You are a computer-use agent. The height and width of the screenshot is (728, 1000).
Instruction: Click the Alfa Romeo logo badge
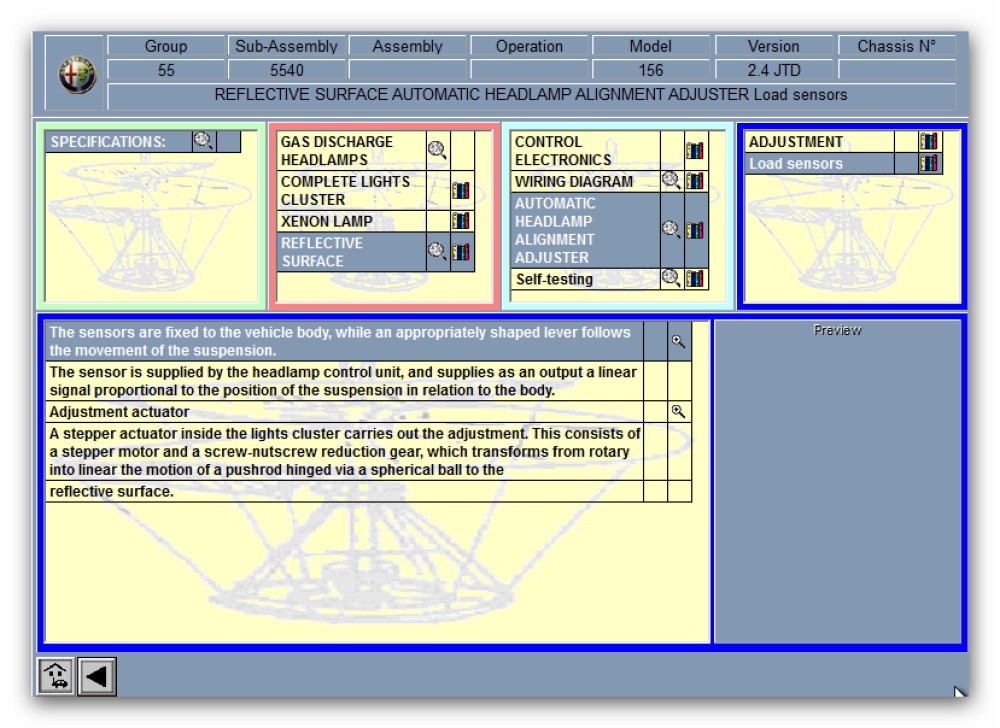pyautogui.click(x=75, y=75)
